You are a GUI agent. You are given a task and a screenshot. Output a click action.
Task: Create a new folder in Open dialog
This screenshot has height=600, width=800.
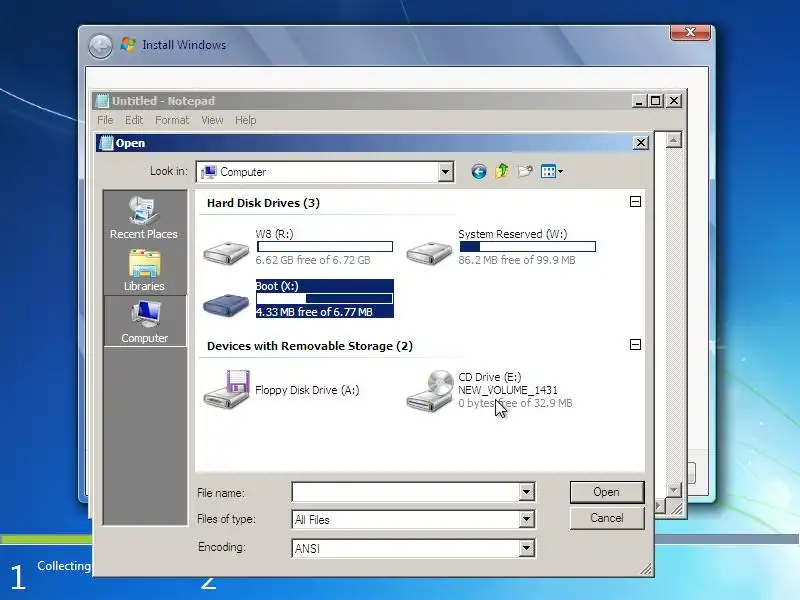tap(525, 171)
